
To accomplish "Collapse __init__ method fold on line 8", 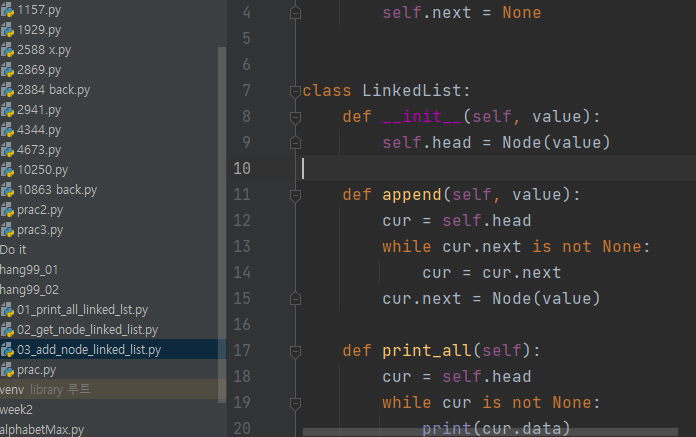I will [x=295, y=117].
